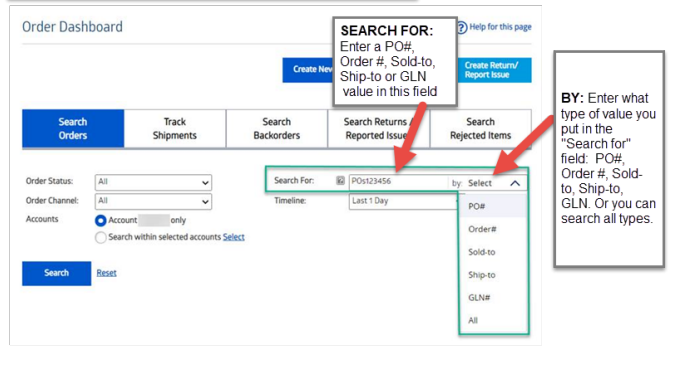Click the Create Return/Report Issue button
The width and height of the screenshot is (690, 371).
click(494, 70)
